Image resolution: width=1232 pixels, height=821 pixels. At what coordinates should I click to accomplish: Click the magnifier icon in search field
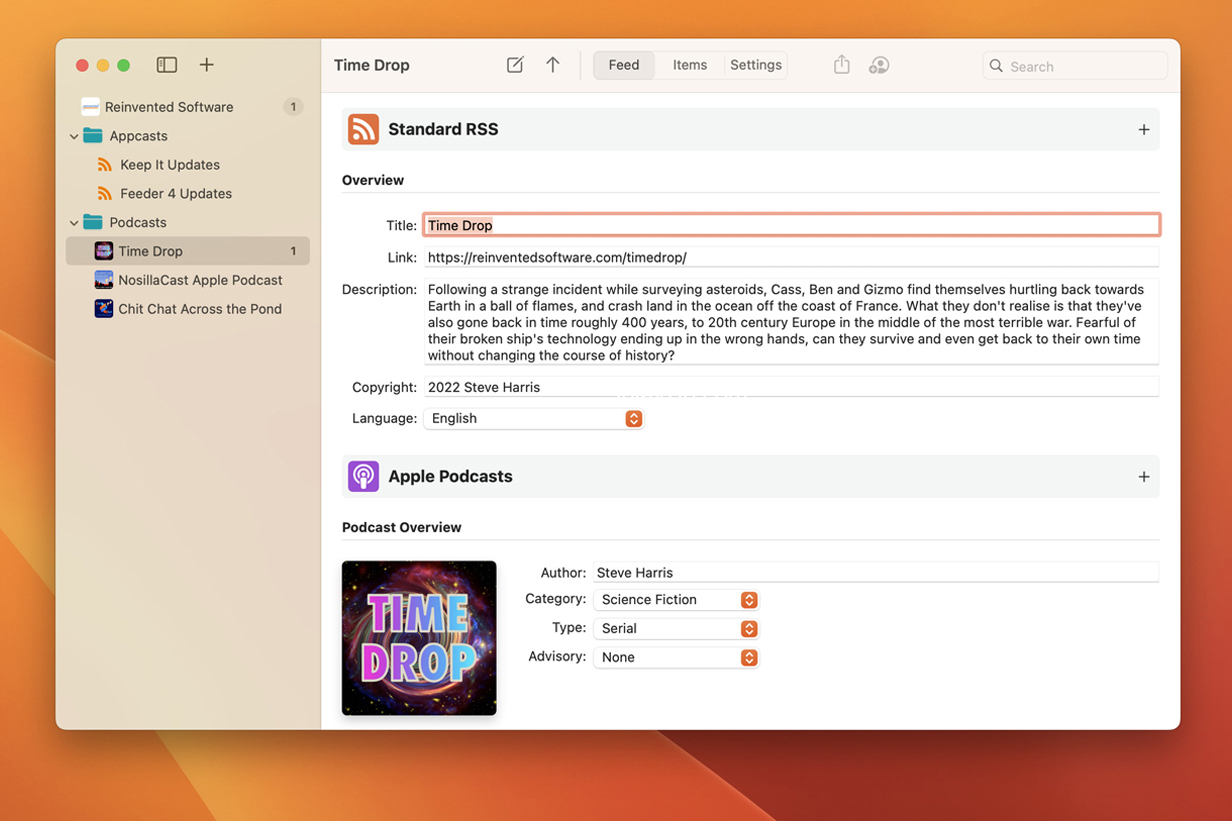(996, 66)
